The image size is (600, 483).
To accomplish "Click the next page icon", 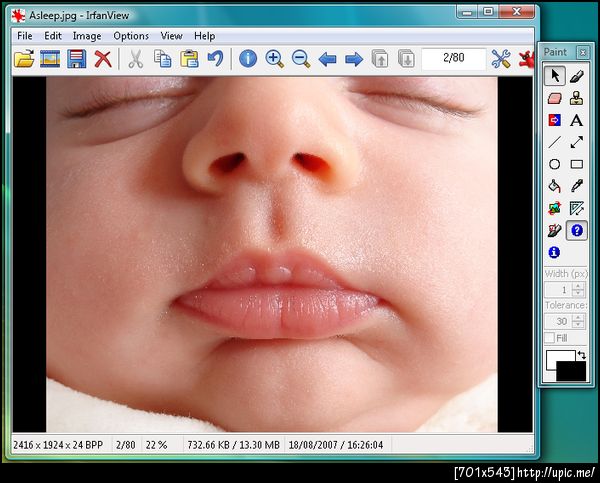I will point(406,59).
